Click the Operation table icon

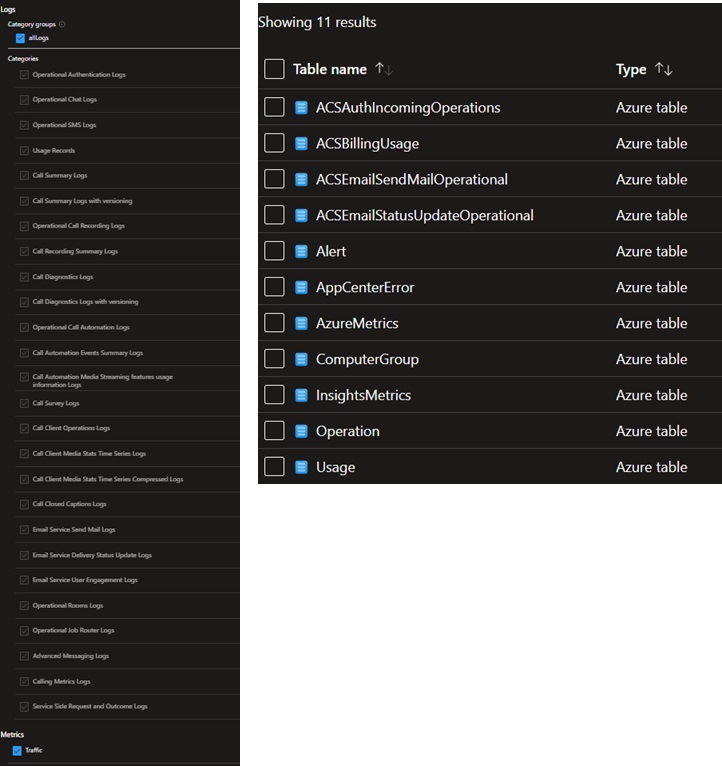(301, 431)
